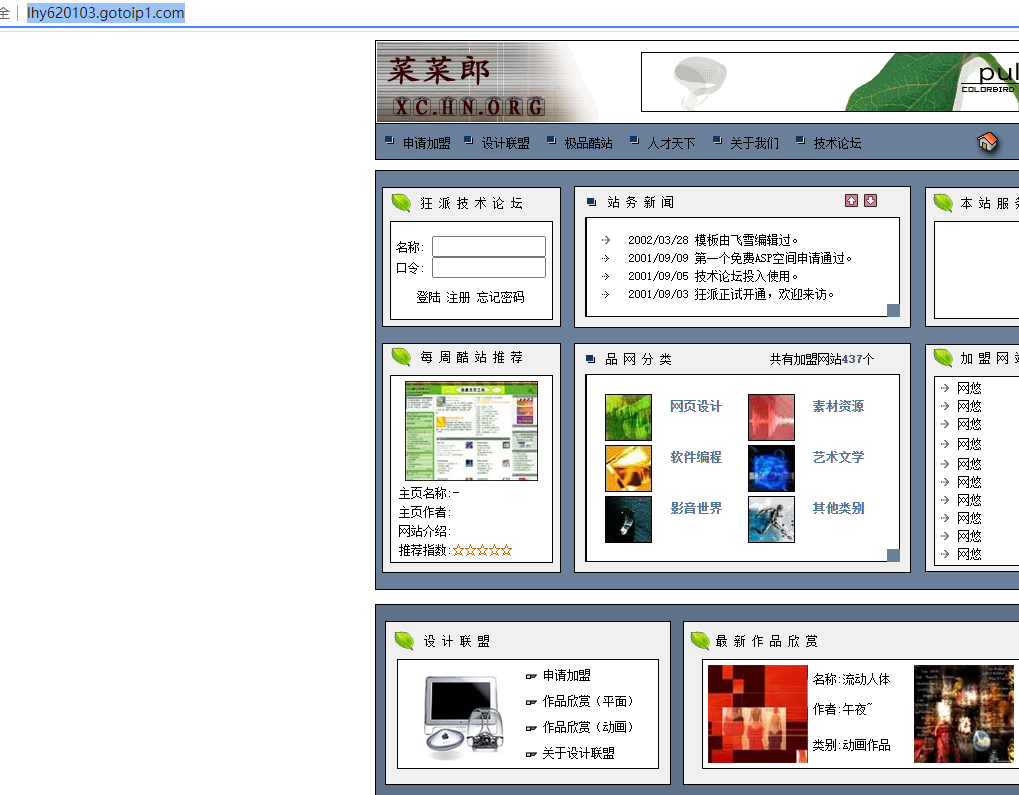Click the orange 软件编程 category icon
The height and width of the screenshot is (795, 1019).
(628, 468)
